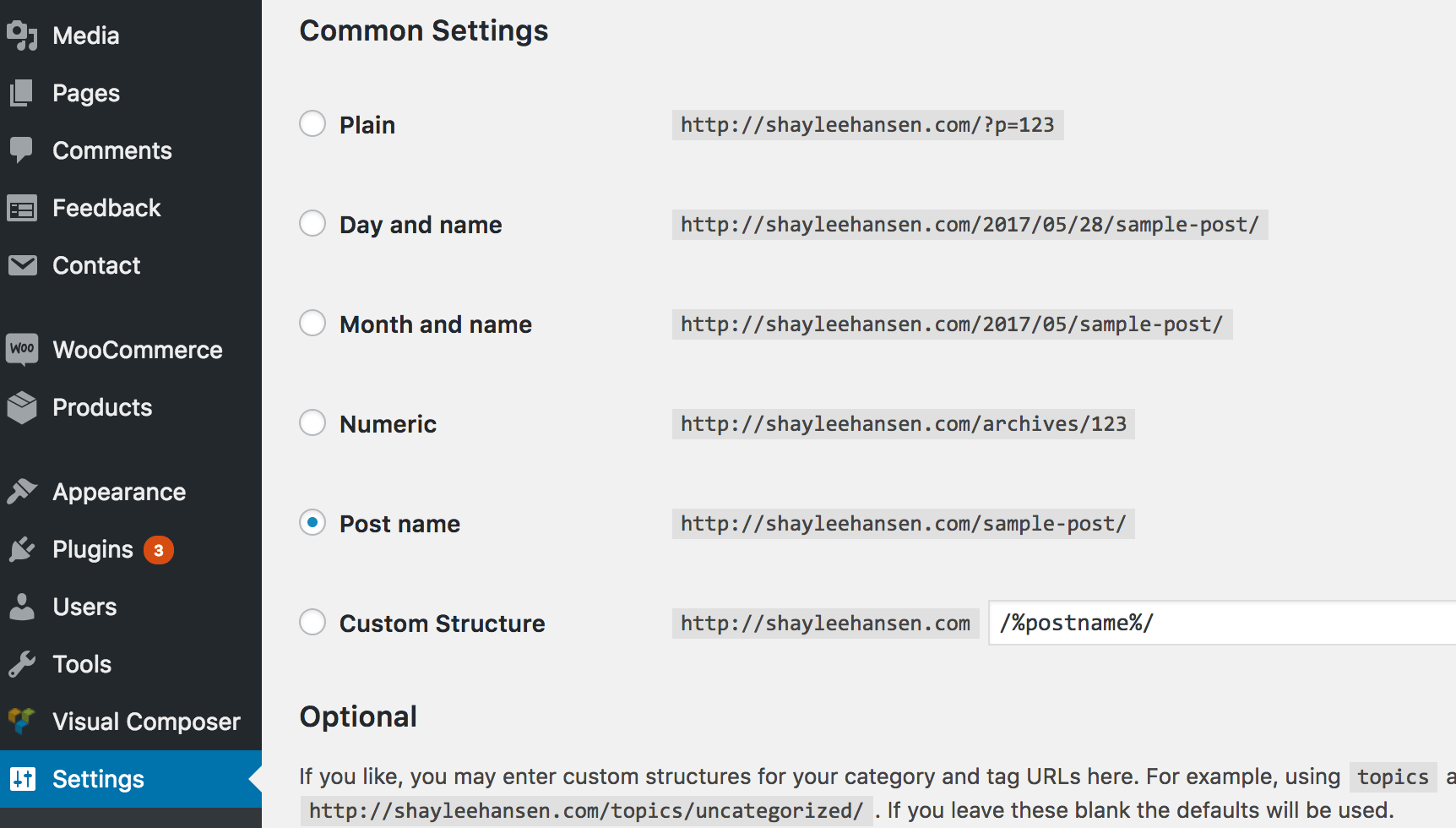Pick the Numeric permalink radio option
The image size is (1456, 828).
click(312, 423)
